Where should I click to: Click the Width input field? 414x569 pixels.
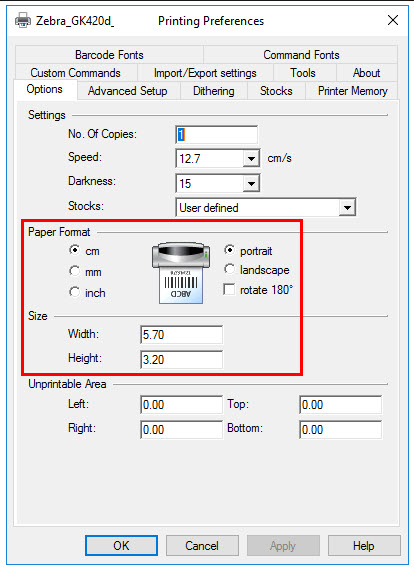click(181, 334)
